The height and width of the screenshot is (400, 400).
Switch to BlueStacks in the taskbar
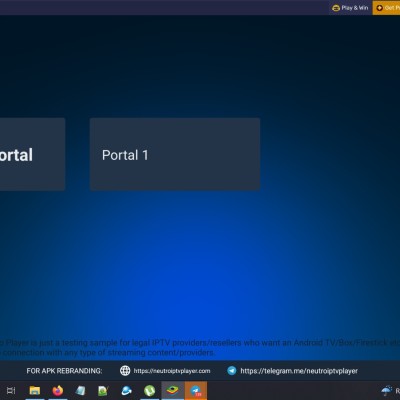point(172,390)
